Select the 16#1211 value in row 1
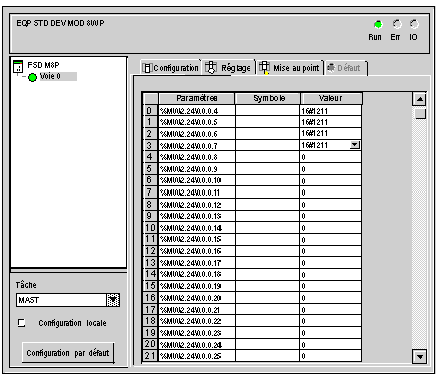The height and width of the screenshot is (384, 440). point(330,122)
